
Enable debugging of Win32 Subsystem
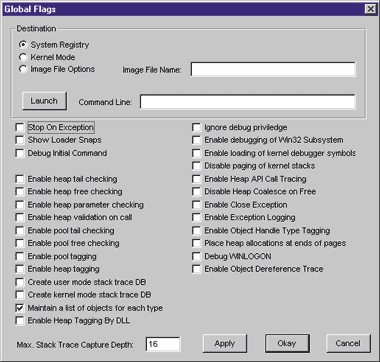(197, 140)
